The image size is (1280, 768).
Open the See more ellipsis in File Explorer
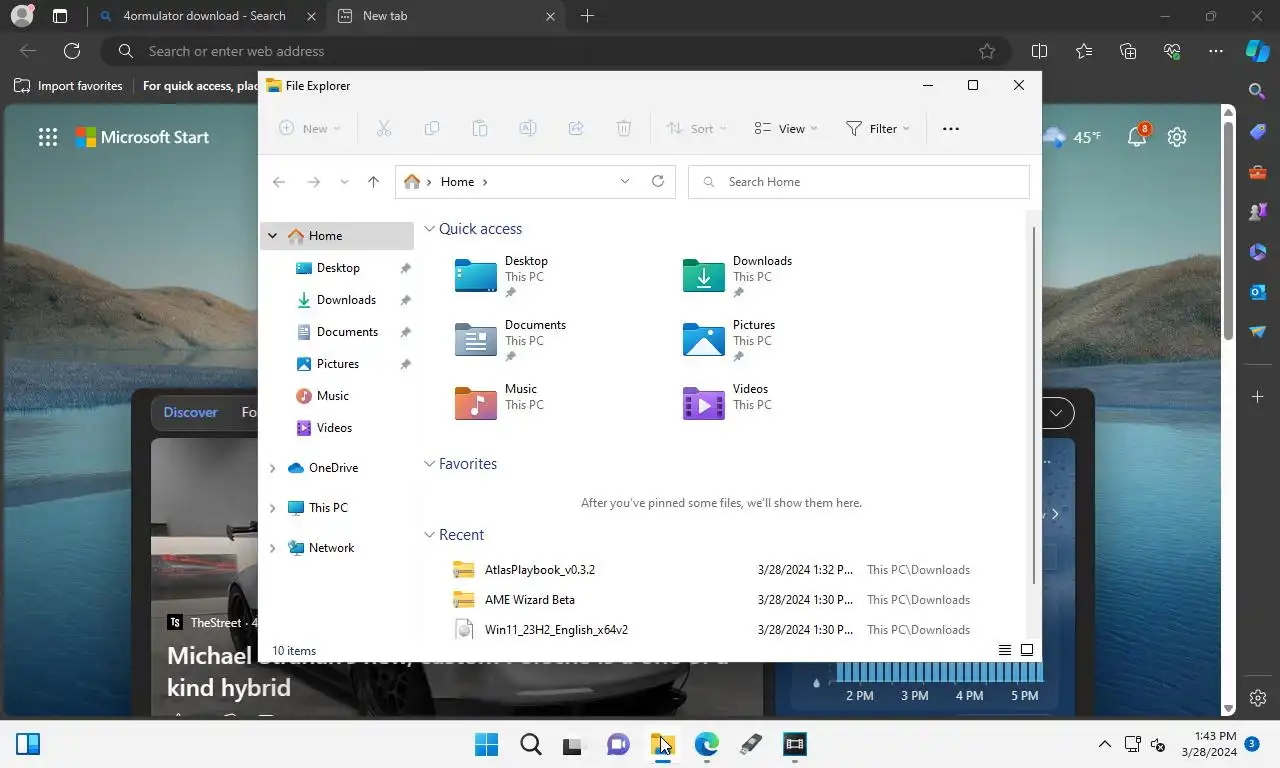[951, 128]
